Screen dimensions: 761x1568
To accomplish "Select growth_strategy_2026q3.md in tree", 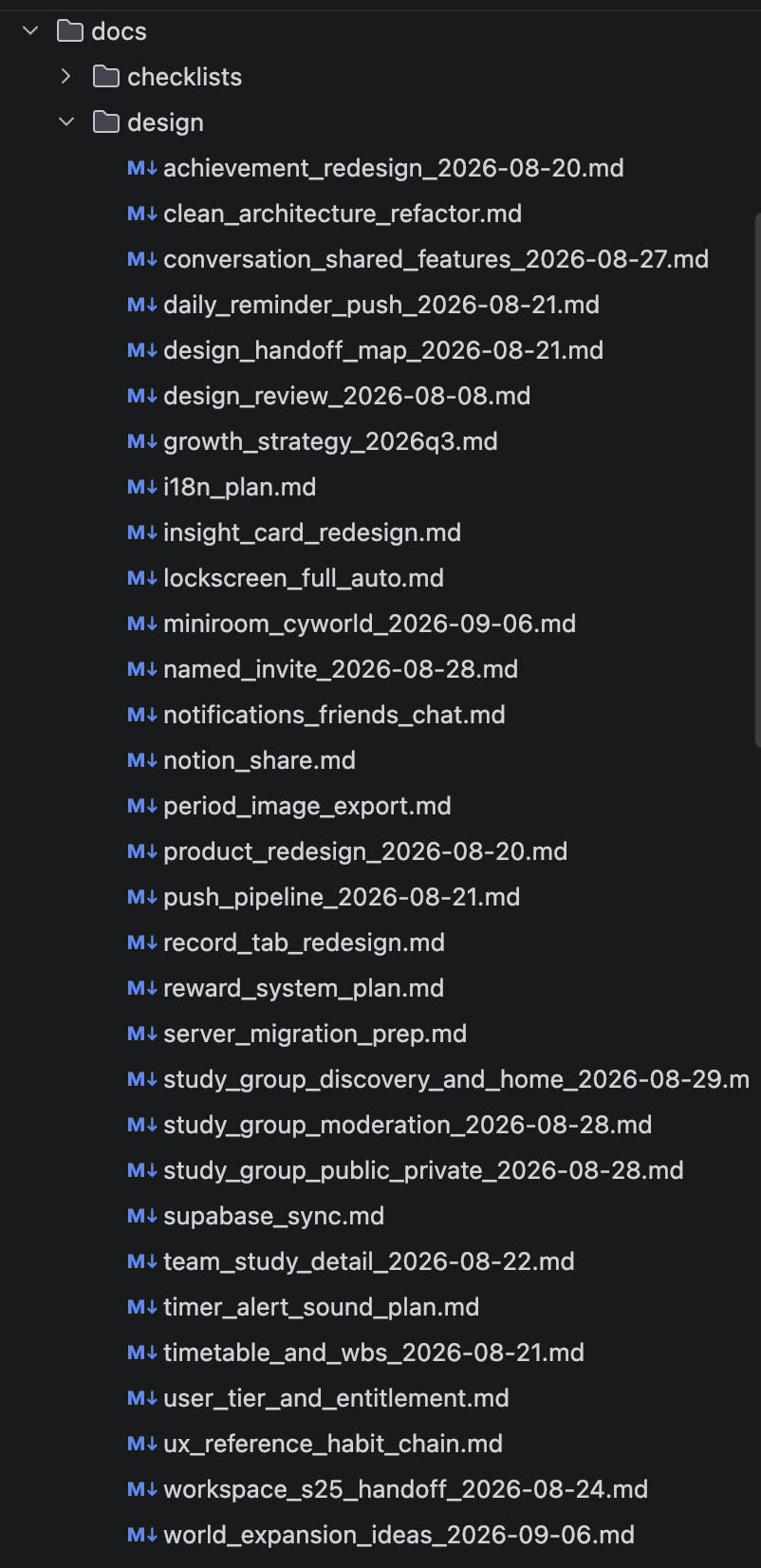I will 330,441.
